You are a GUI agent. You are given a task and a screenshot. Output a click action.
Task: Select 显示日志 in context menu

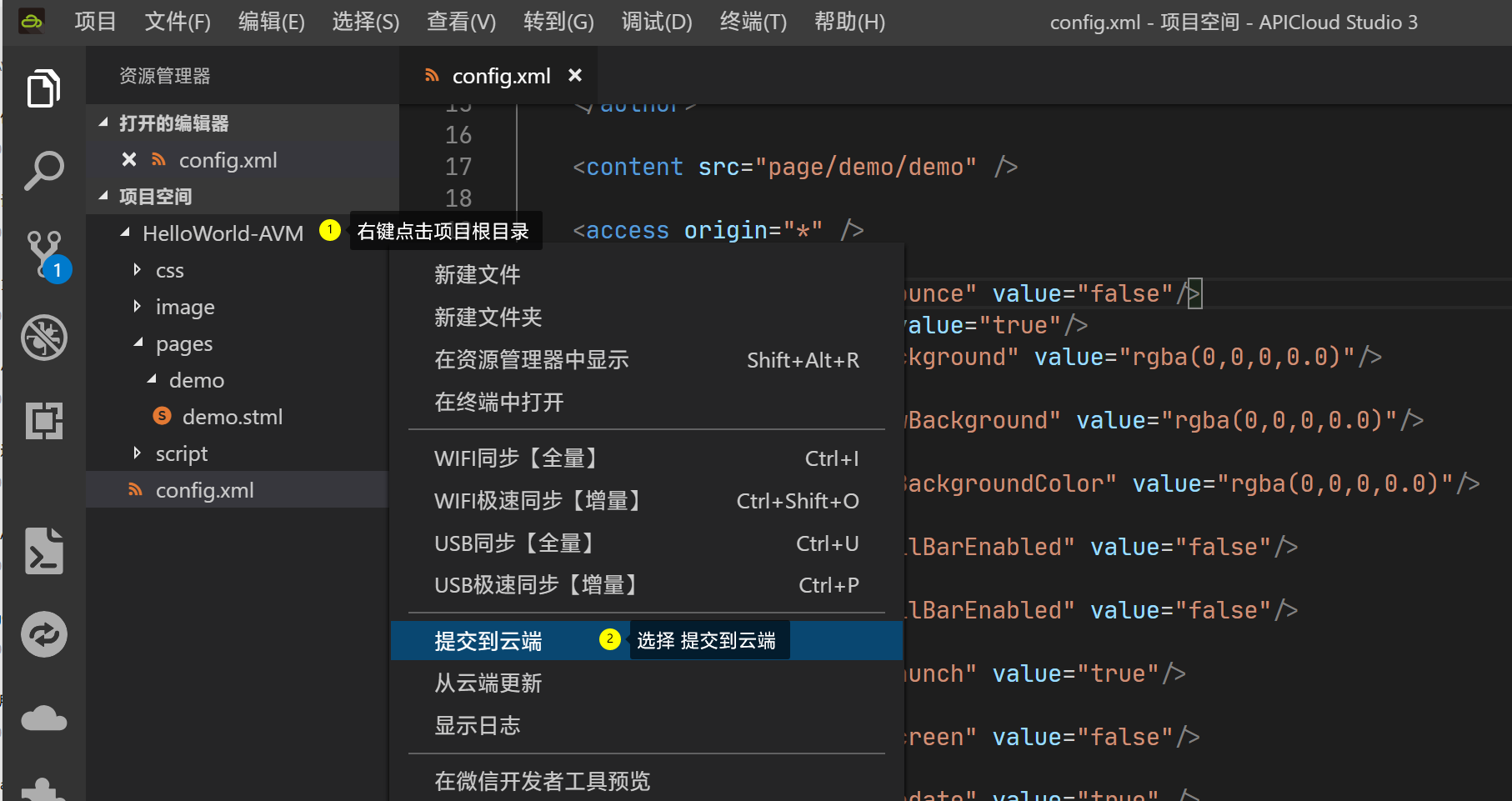pyautogui.click(x=647, y=725)
